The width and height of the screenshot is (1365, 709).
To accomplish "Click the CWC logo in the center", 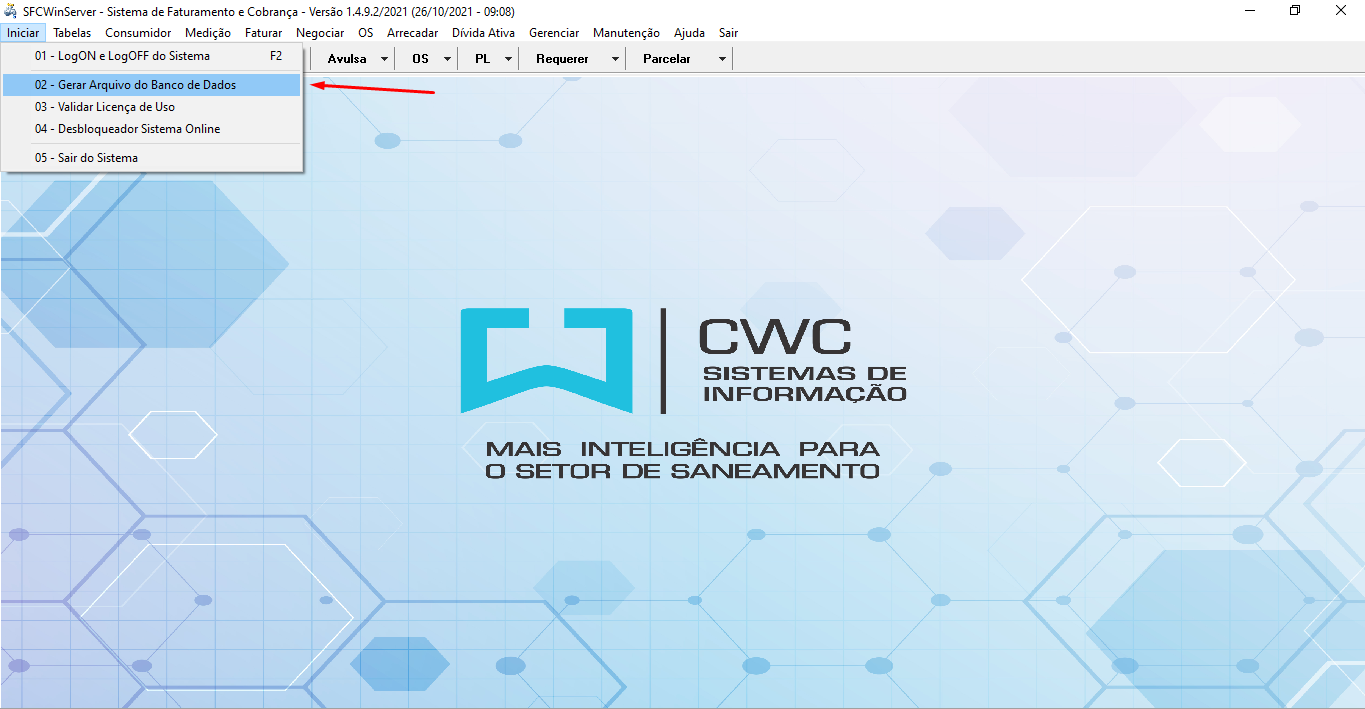I will pyautogui.click(x=682, y=393).
